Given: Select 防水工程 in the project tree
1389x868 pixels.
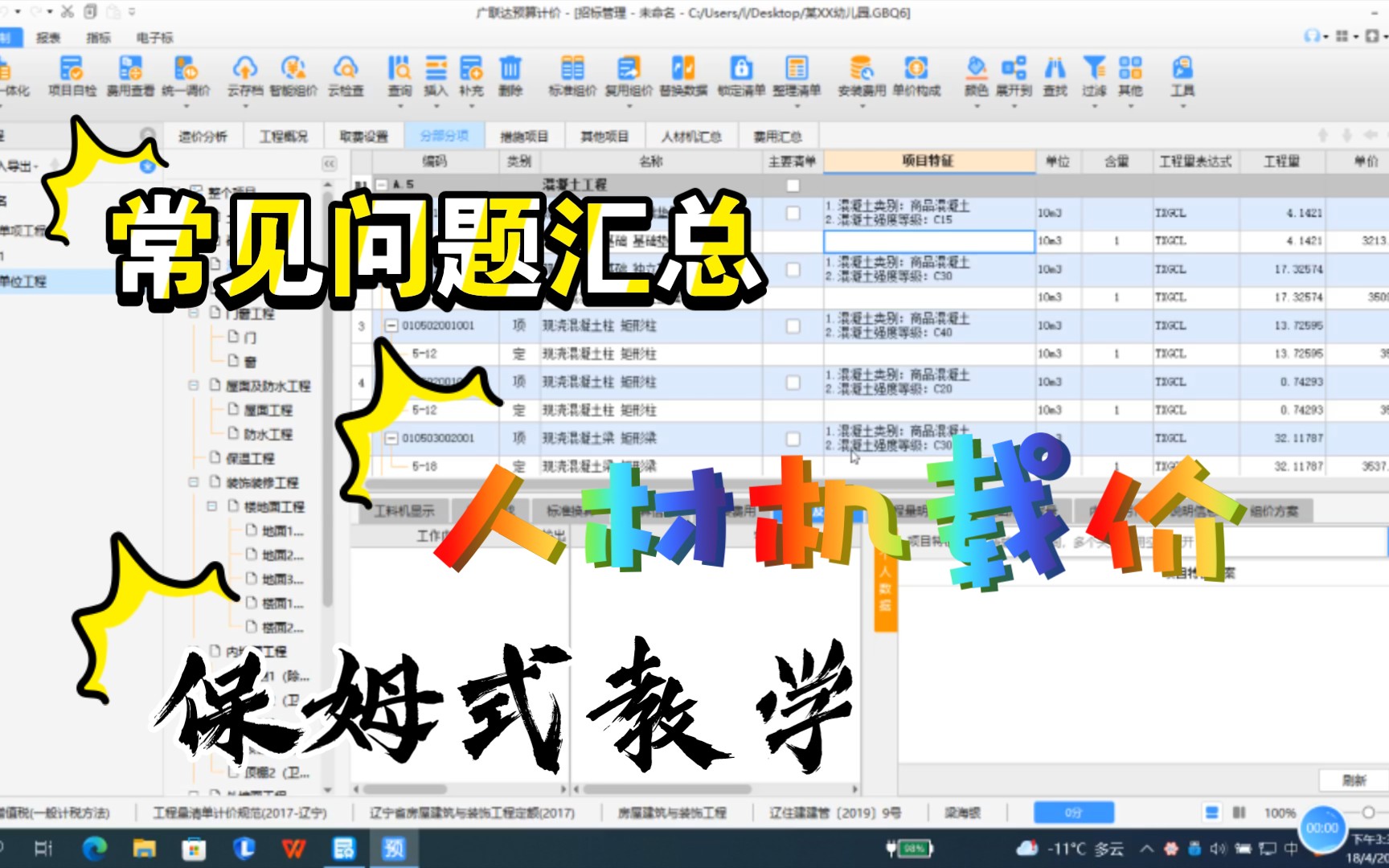Looking at the screenshot, I should [268, 434].
